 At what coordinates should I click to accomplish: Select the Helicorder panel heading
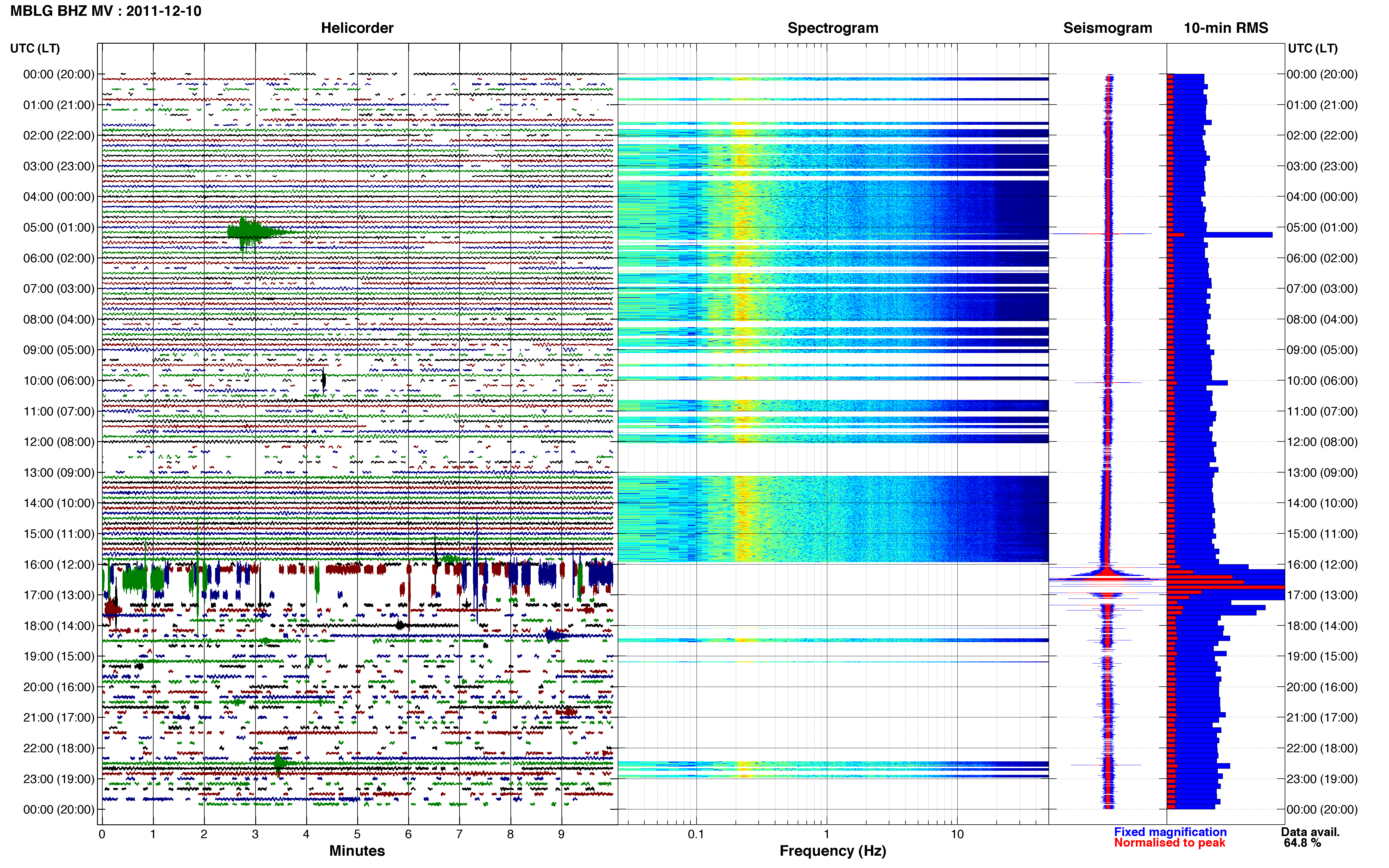click(357, 28)
